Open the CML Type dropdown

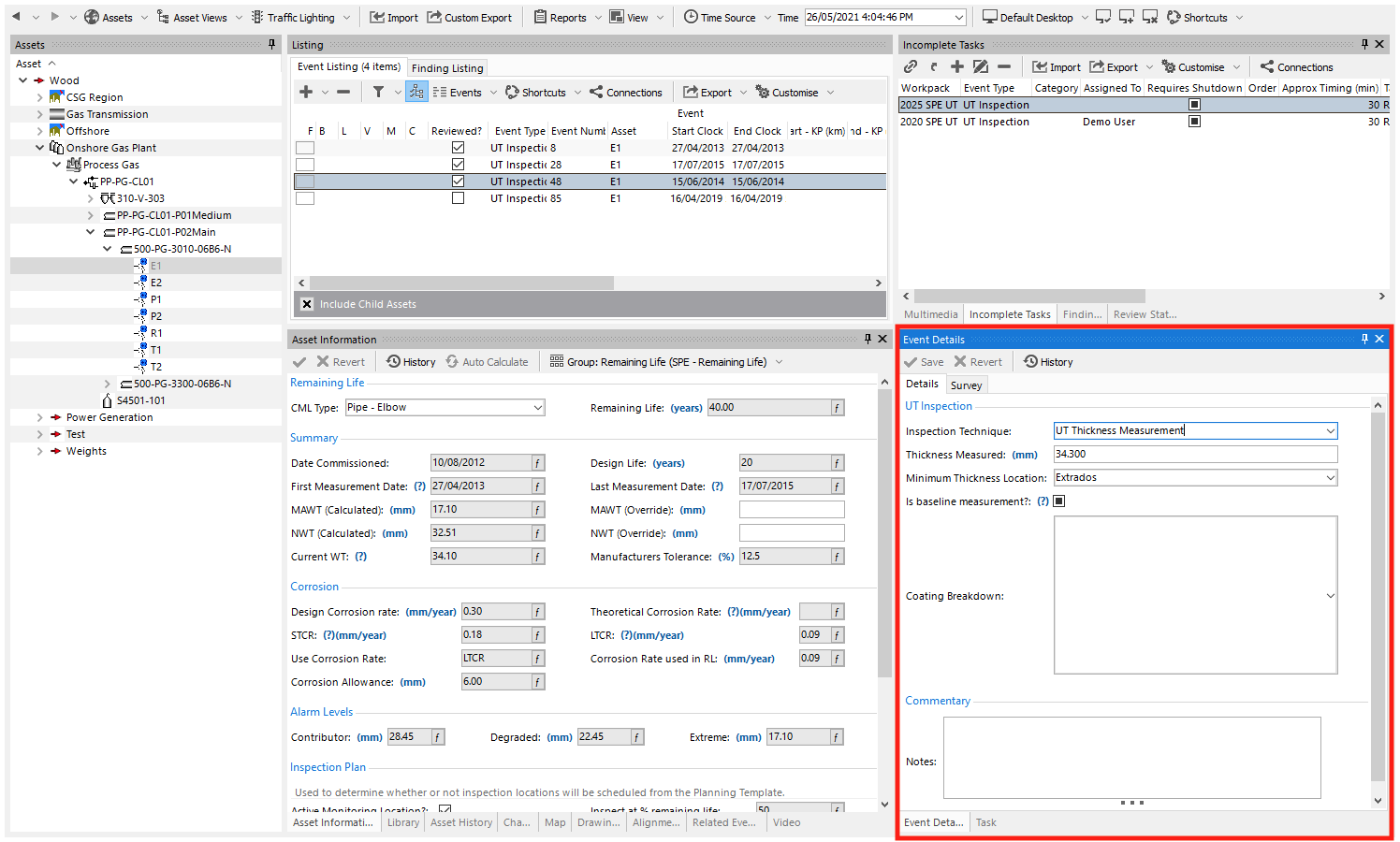click(x=538, y=408)
